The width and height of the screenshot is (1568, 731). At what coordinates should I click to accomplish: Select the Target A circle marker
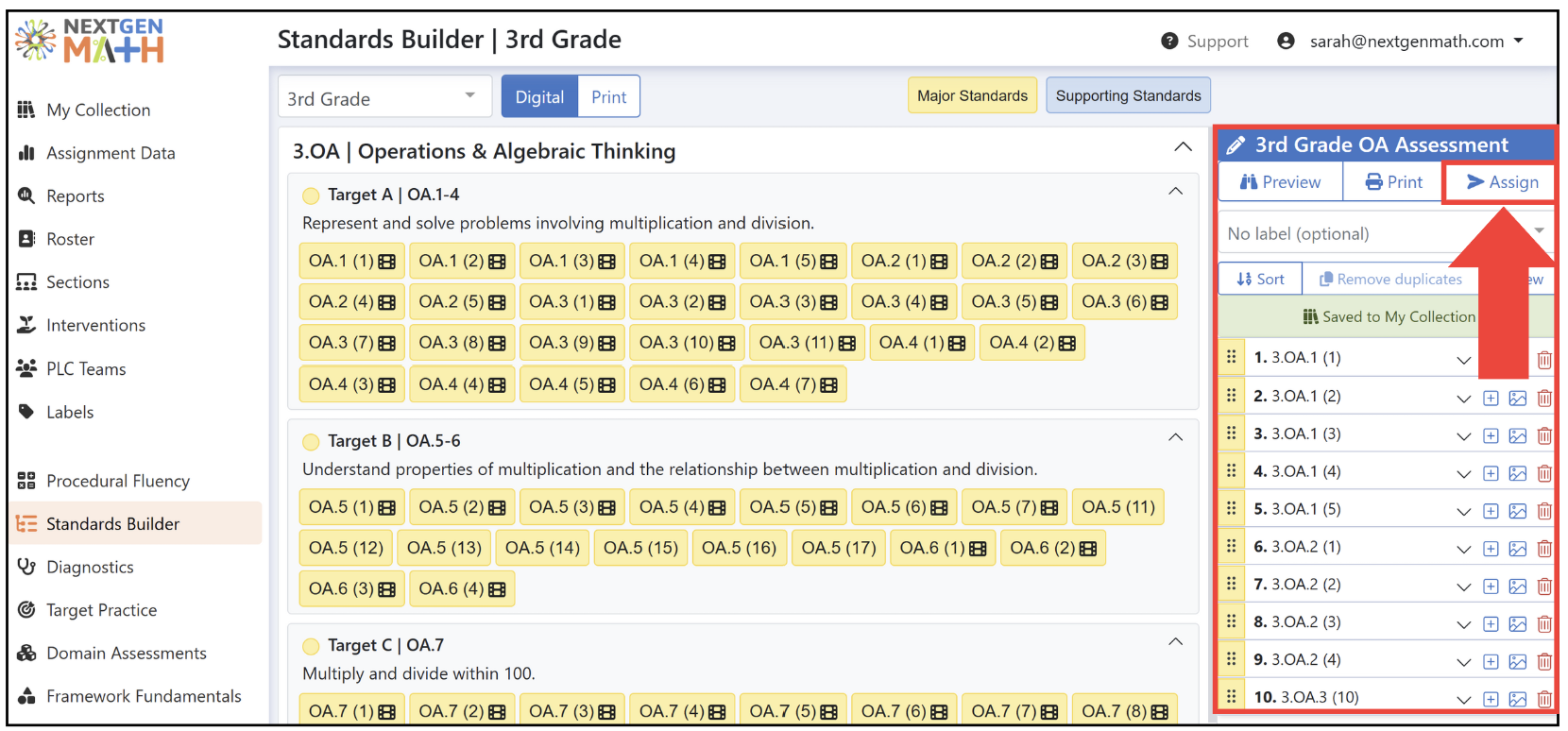pos(311,195)
